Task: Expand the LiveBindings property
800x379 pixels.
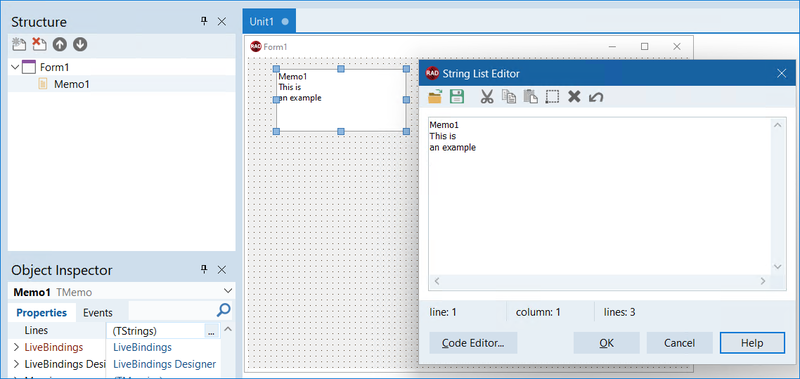Action: (16, 347)
